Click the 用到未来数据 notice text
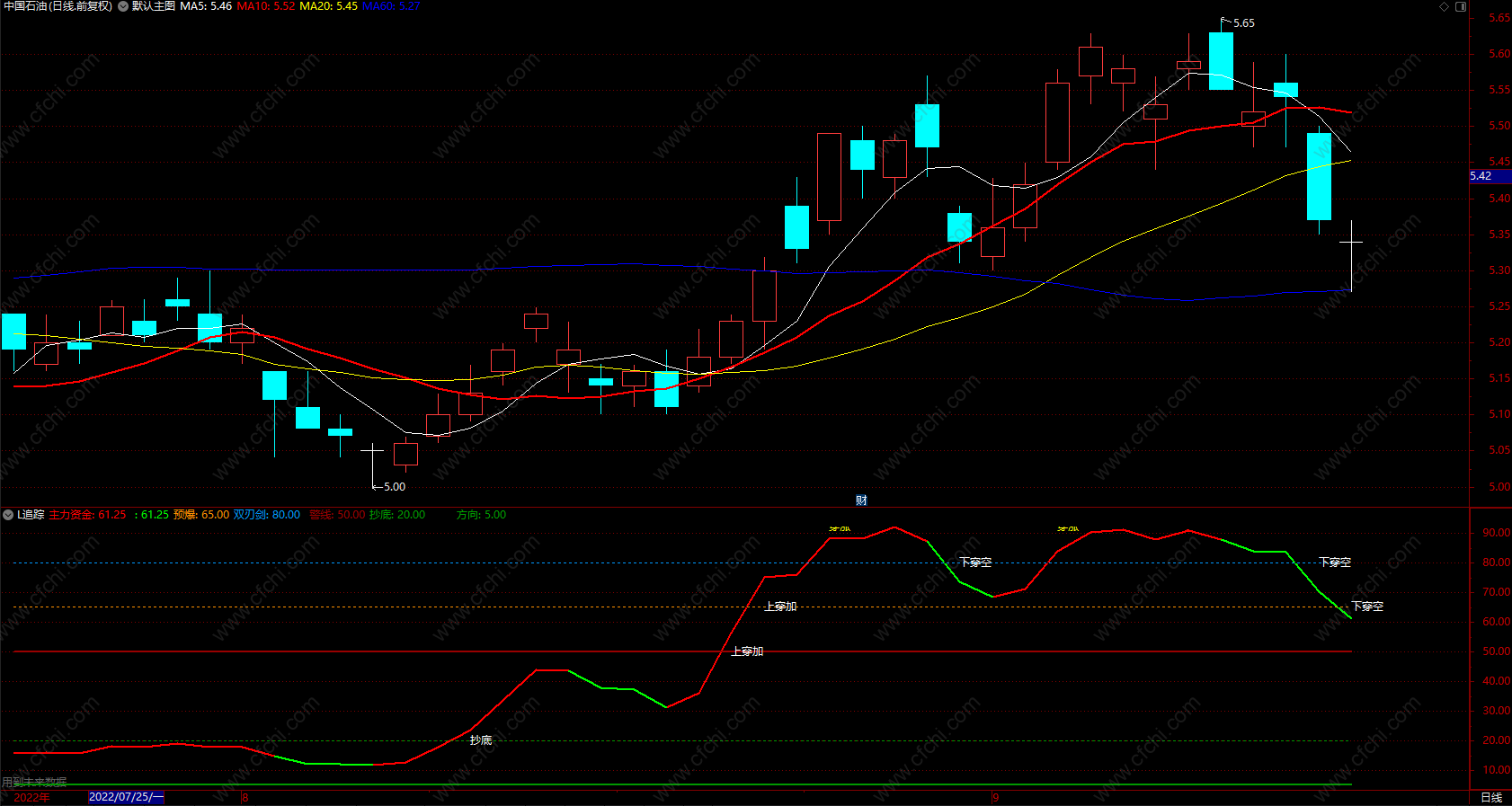The image size is (1512, 806). pos(34,783)
